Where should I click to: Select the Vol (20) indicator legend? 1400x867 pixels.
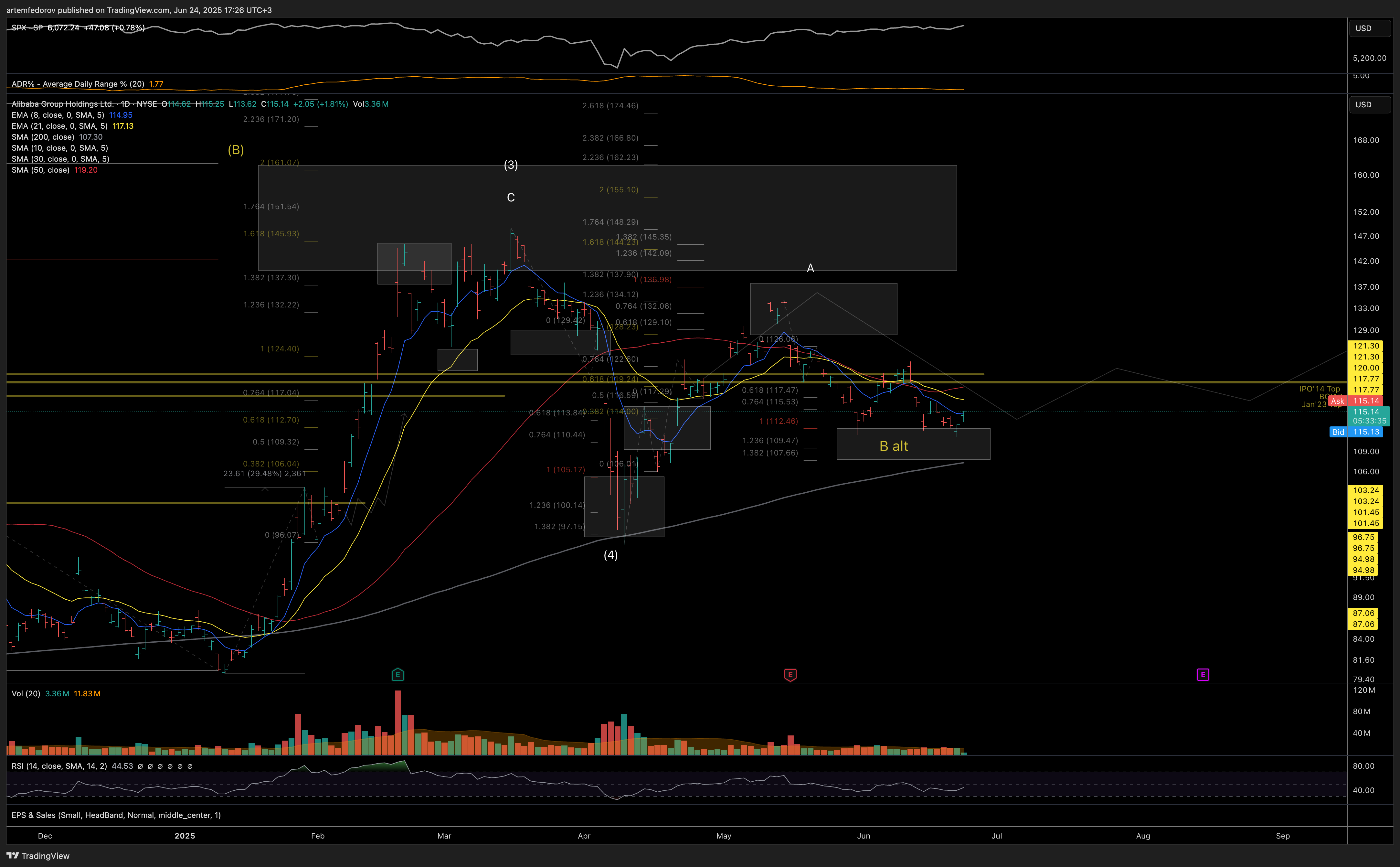[26, 693]
